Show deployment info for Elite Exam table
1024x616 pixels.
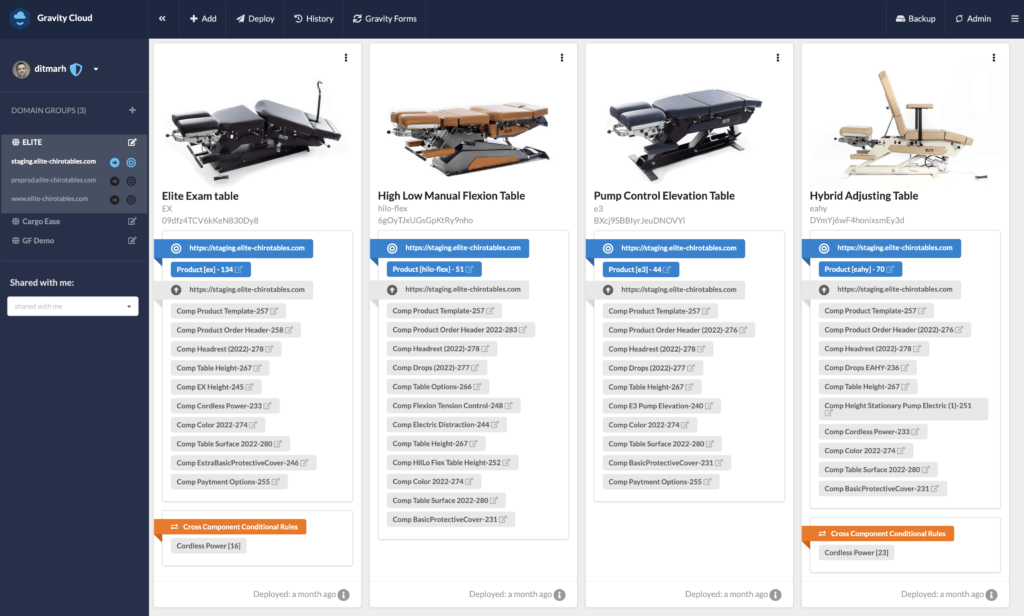point(344,594)
